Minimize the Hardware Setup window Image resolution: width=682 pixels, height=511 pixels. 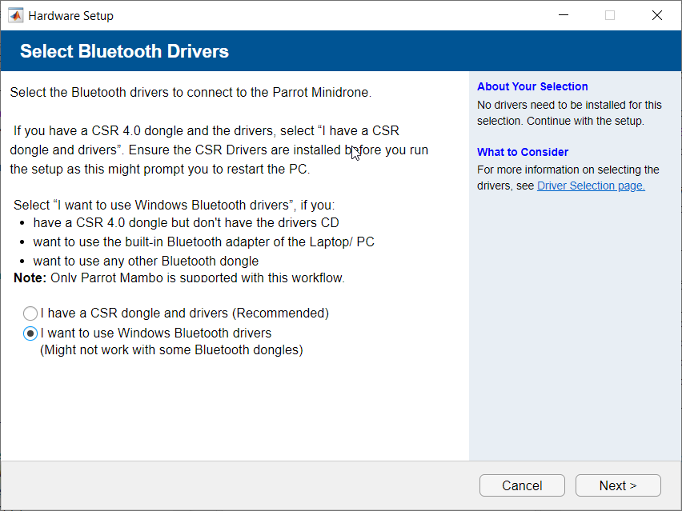click(x=563, y=15)
